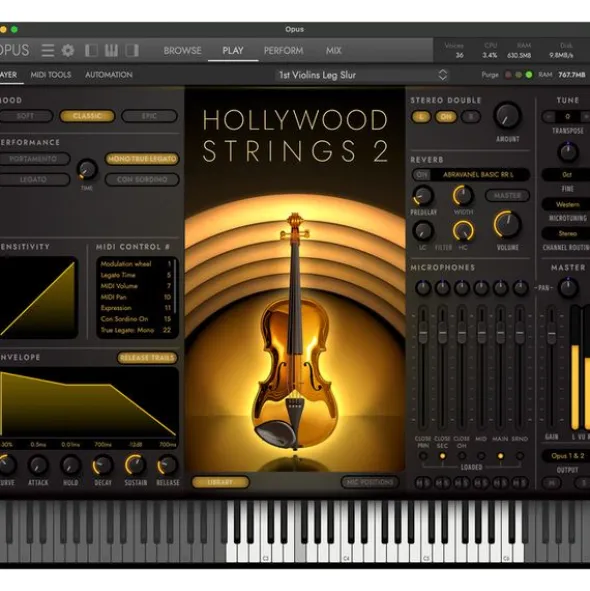The width and height of the screenshot is (590, 591).
Task: Adjust the Reverb Predelay knob
Action: (423, 196)
